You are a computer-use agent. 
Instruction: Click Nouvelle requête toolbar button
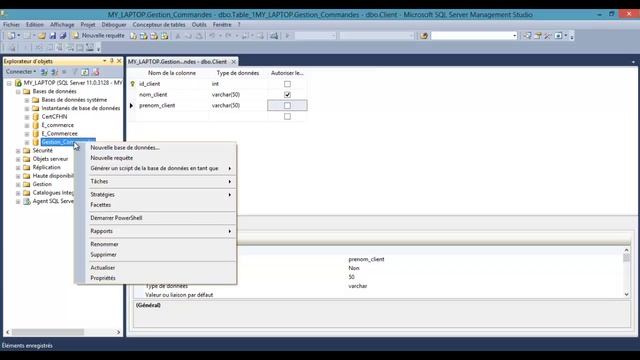[98, 36]
